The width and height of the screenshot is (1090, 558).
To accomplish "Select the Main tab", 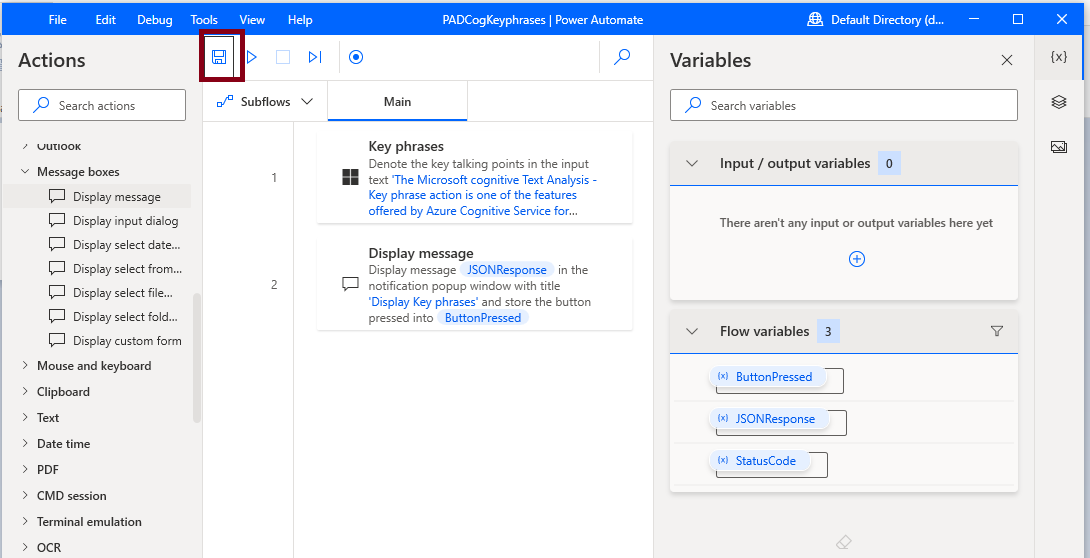I will coord(397,101).
